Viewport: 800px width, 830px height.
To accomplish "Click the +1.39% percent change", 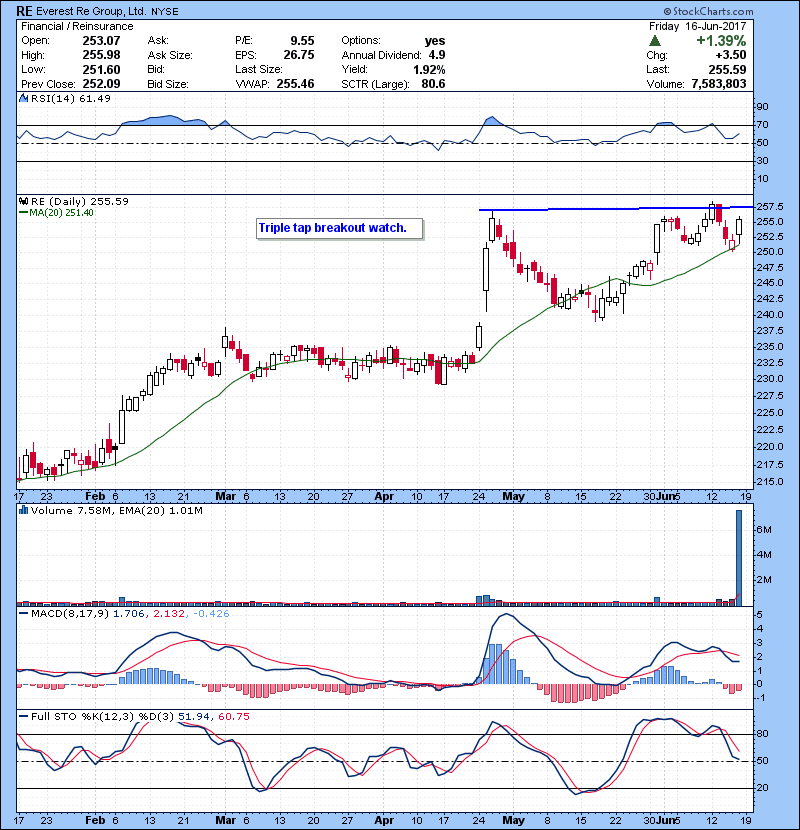I will 721,41.
